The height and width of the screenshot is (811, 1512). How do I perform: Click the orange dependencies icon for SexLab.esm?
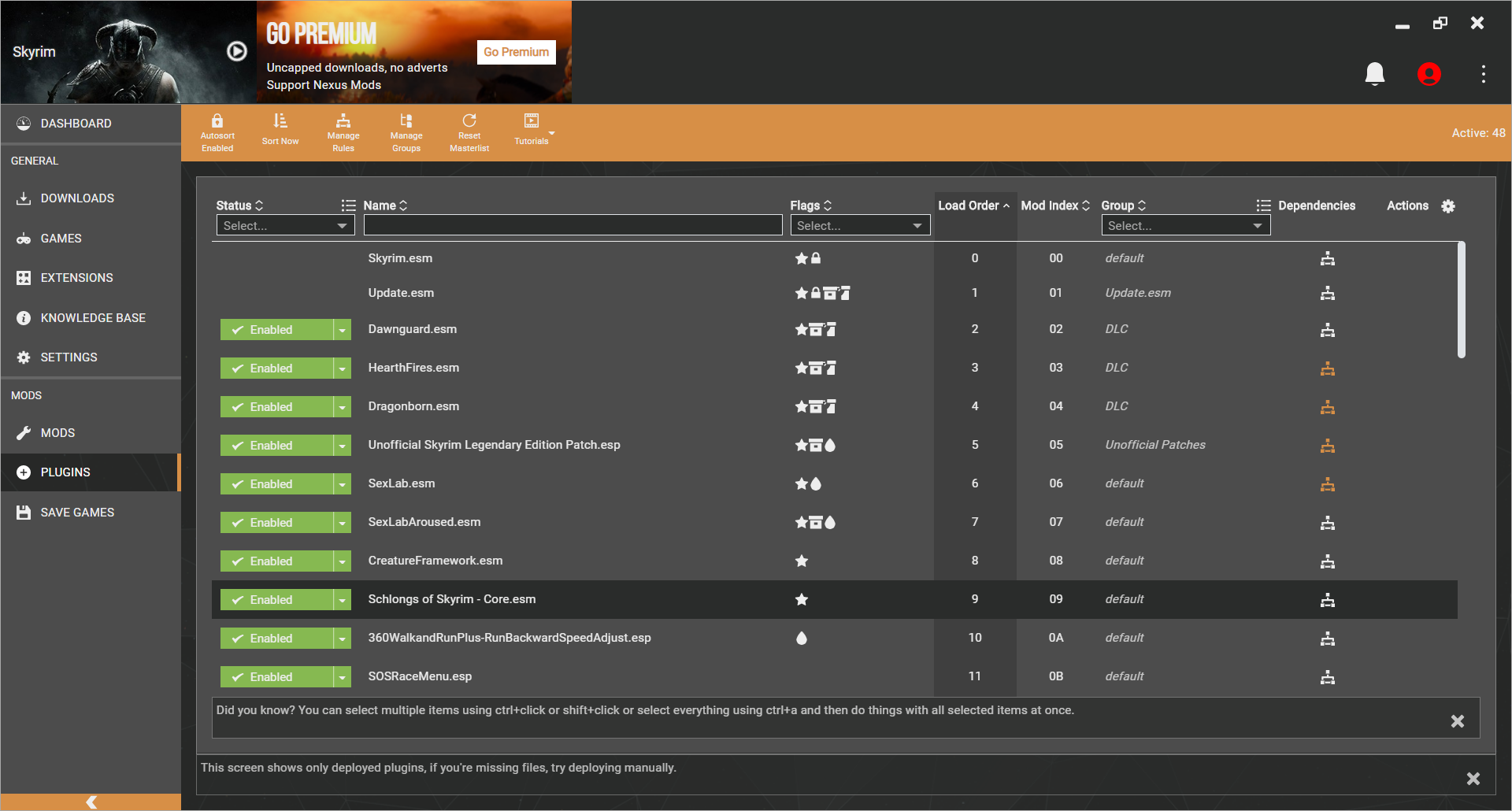click(x=1328, y=484)
